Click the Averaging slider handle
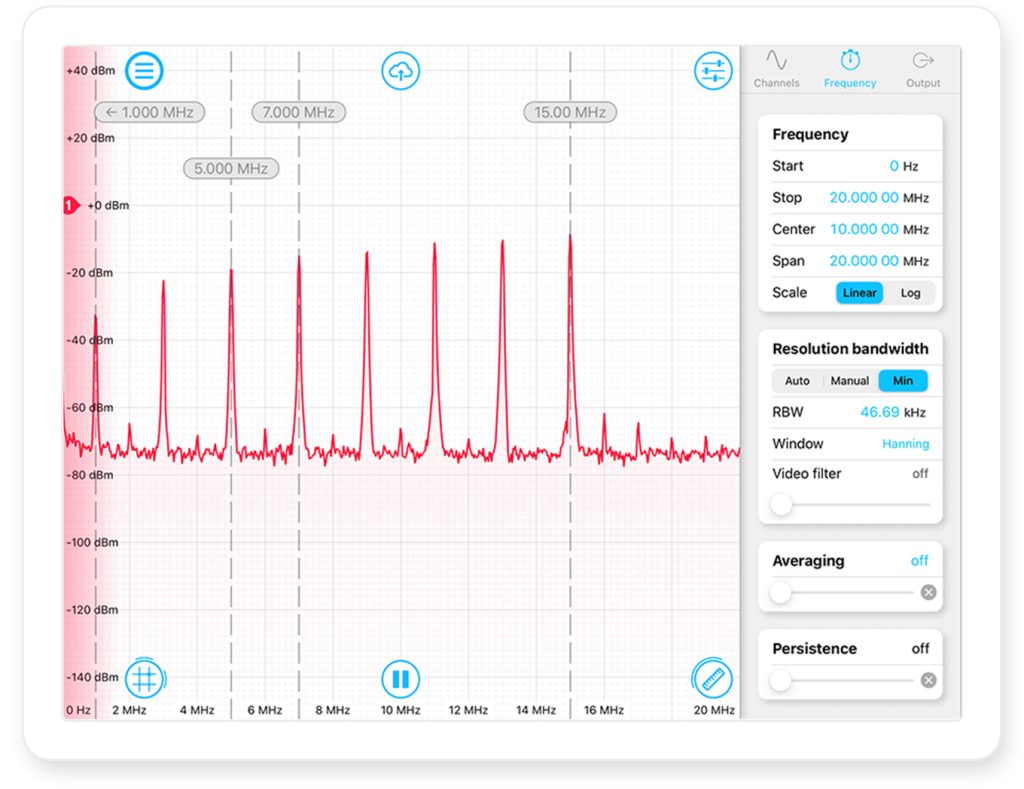The image size is (1024, 789). point(780,593)
